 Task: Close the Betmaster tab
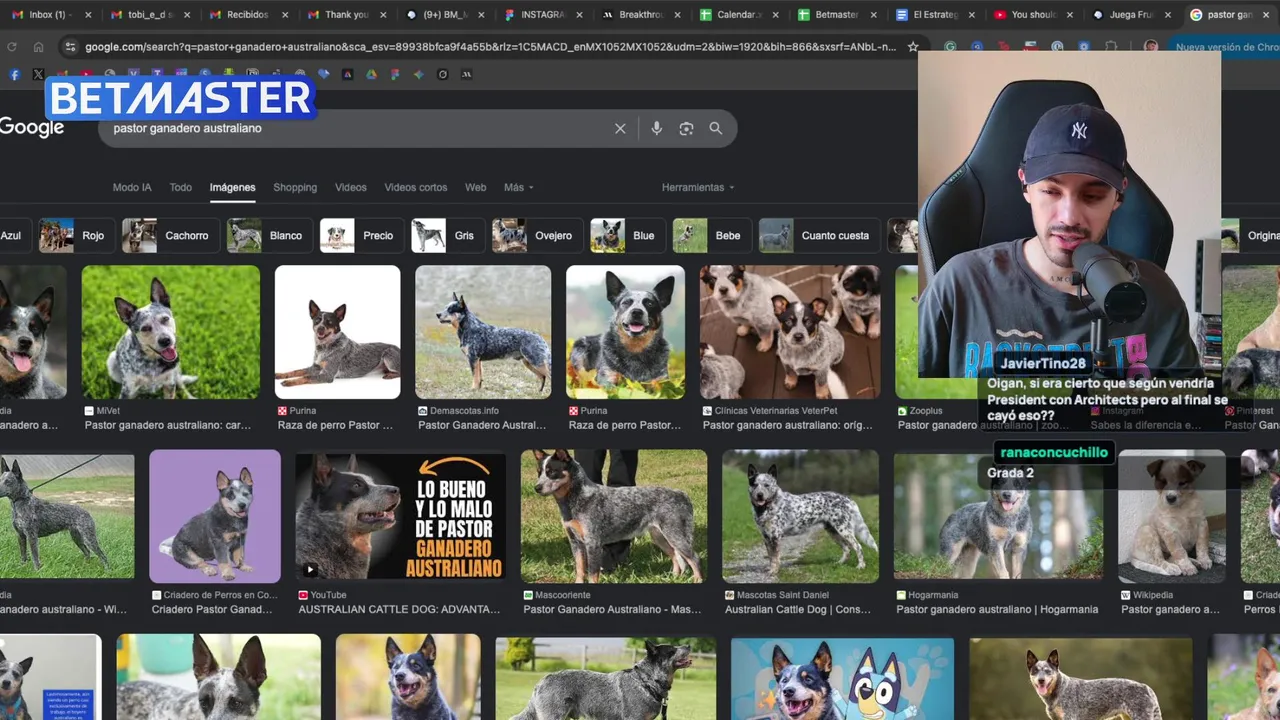pyautogui.click(x=875, y=15)
